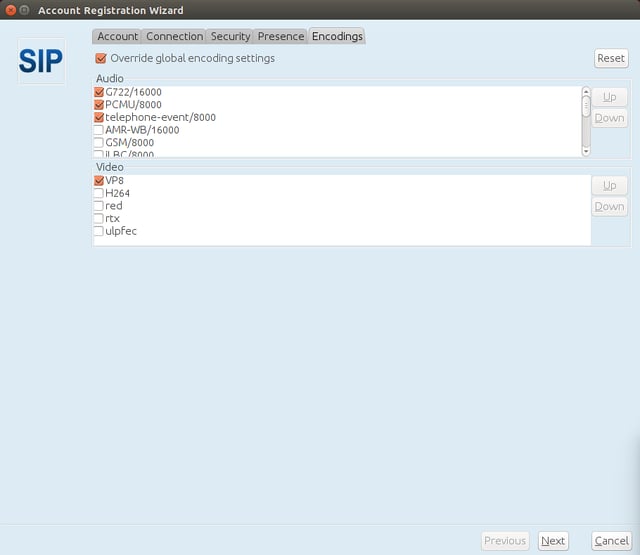Select the G722/16000 row text
This screenshot has width=640, height=555.
point(133,92)
